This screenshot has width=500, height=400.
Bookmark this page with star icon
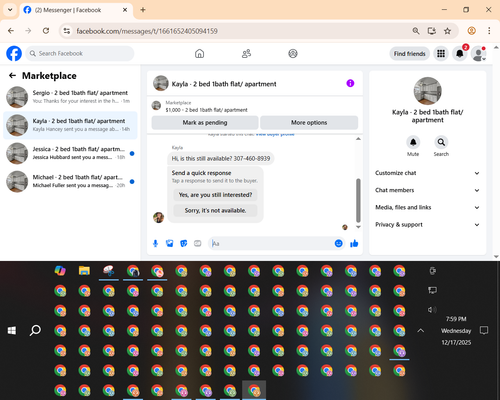tap(447, 31)
